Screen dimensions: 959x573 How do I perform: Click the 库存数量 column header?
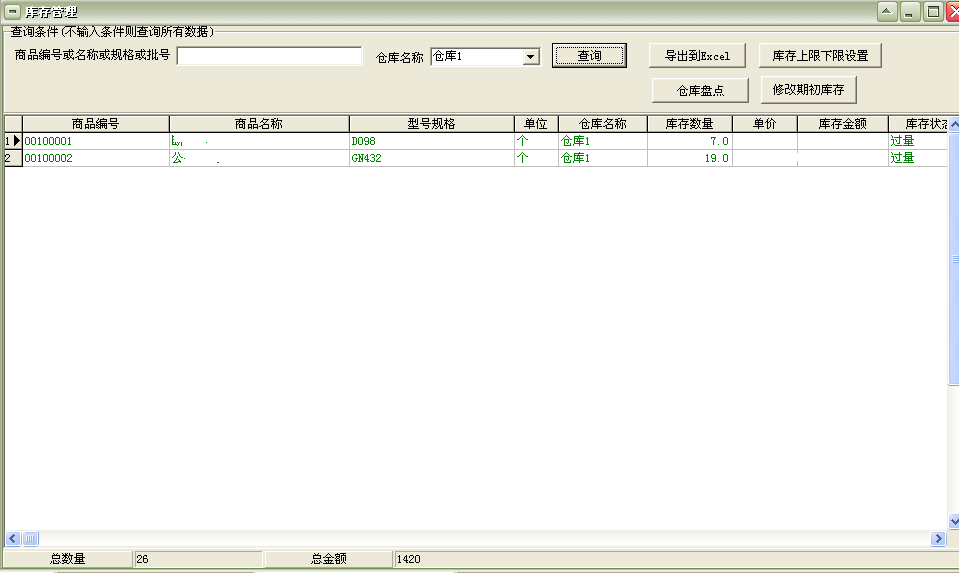coord(689,124)
